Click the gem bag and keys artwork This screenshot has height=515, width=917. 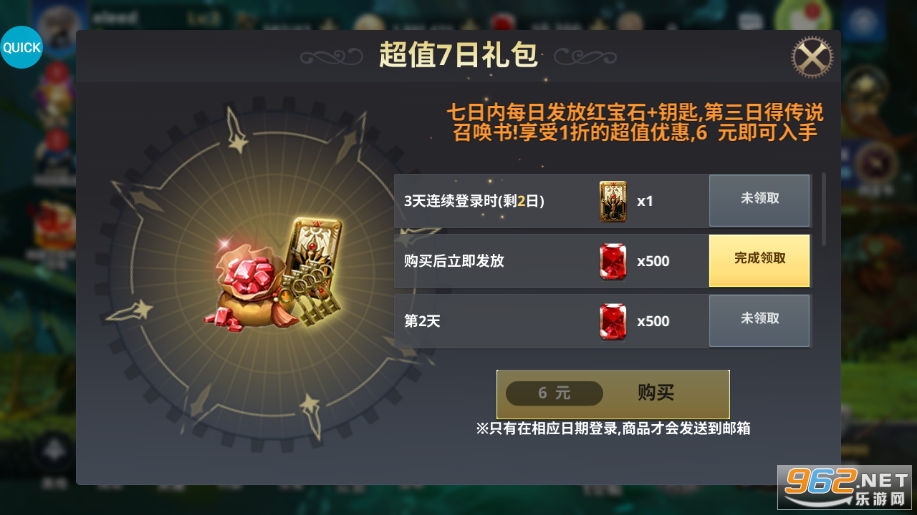pyautogui.click(x=274, y=274)
